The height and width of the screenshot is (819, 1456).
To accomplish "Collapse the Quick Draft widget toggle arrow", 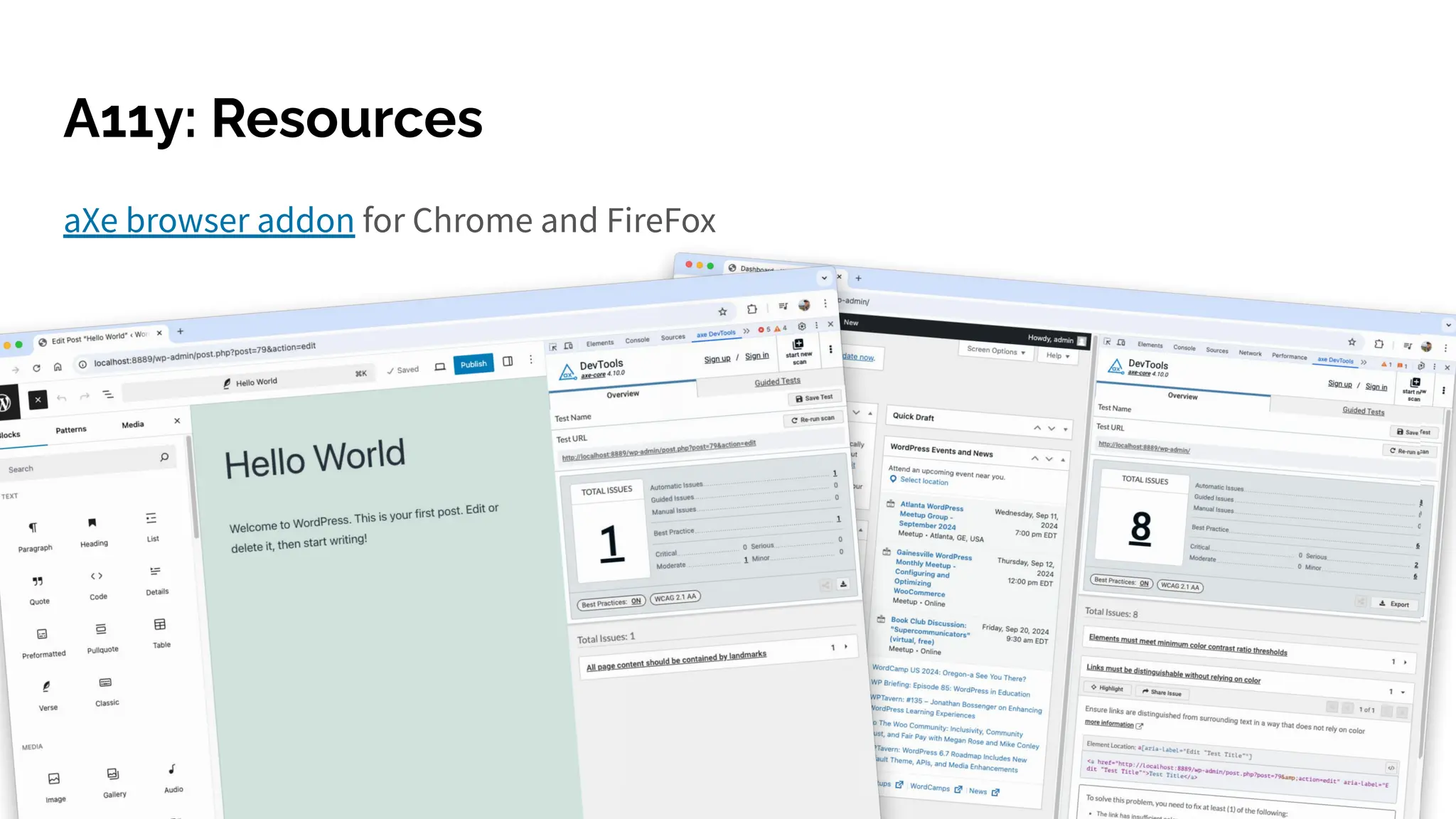I will point(1065,429).
